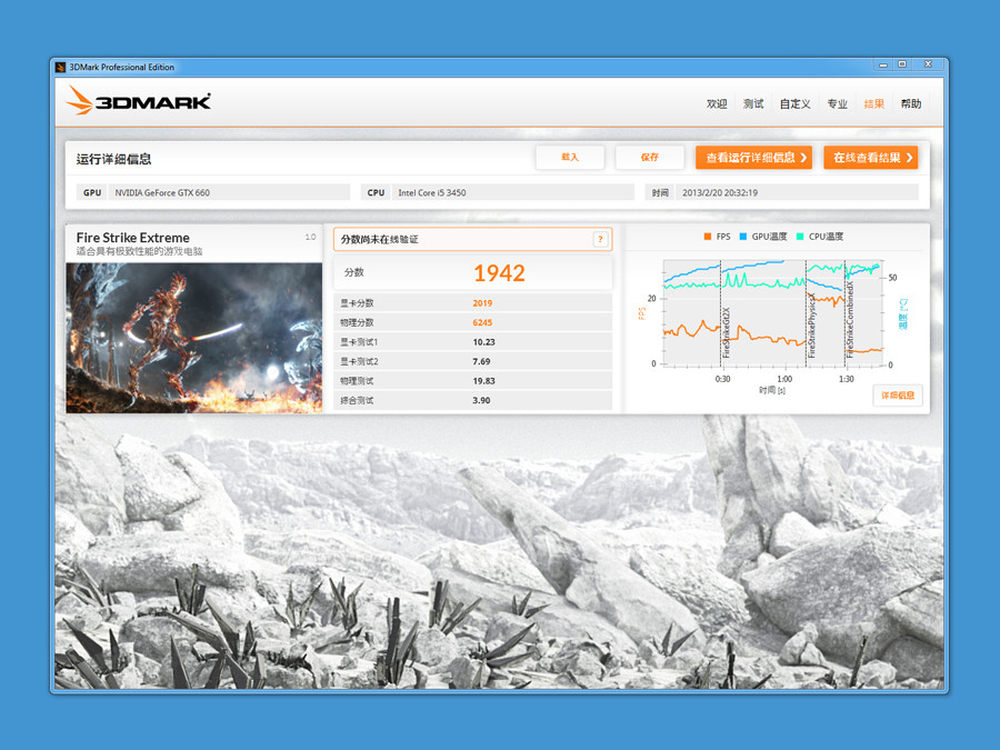Go to the 专业 tab
This screenshot has width=1000, height=750.
click(x=837, y=104)
